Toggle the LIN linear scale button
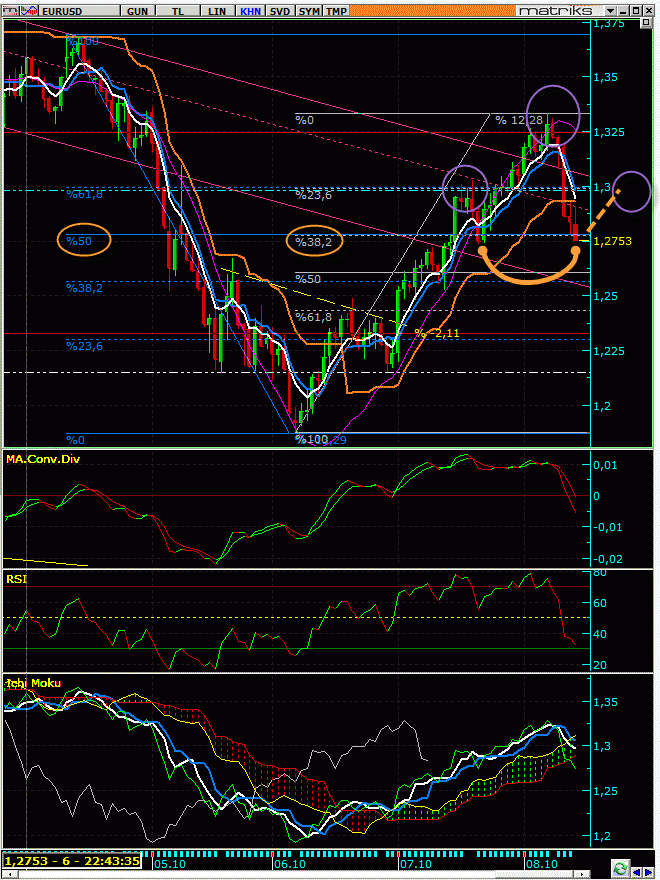This screenshot has height=880, width=660. click(215, 9)
